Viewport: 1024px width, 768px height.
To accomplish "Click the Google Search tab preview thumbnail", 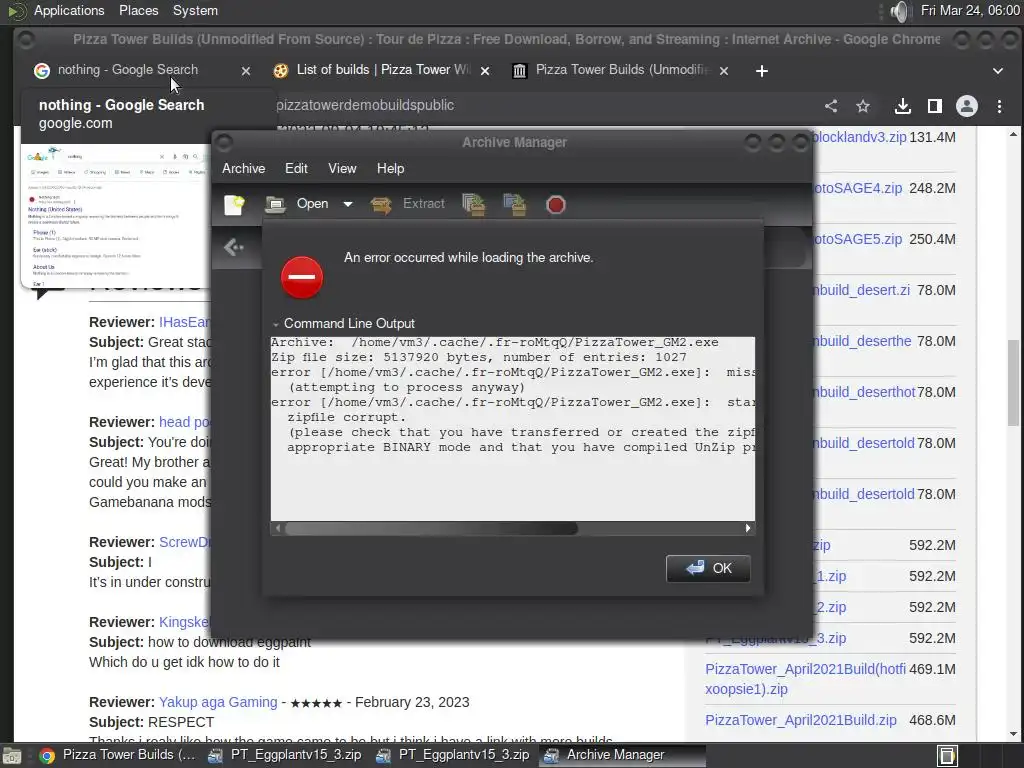I will tap(116, 216).
